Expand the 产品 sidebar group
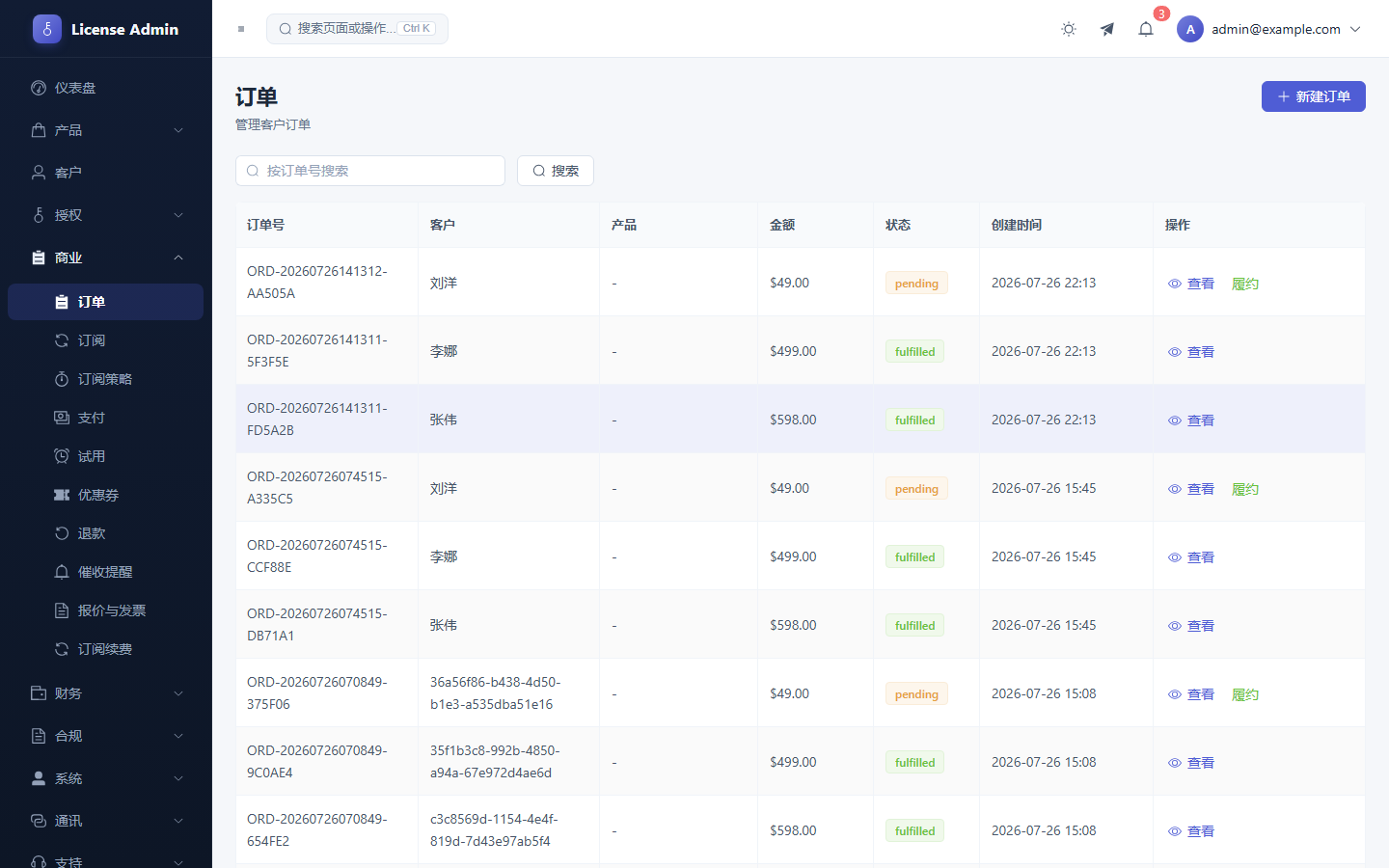The image size is (1389, 868). pos(106,130)
